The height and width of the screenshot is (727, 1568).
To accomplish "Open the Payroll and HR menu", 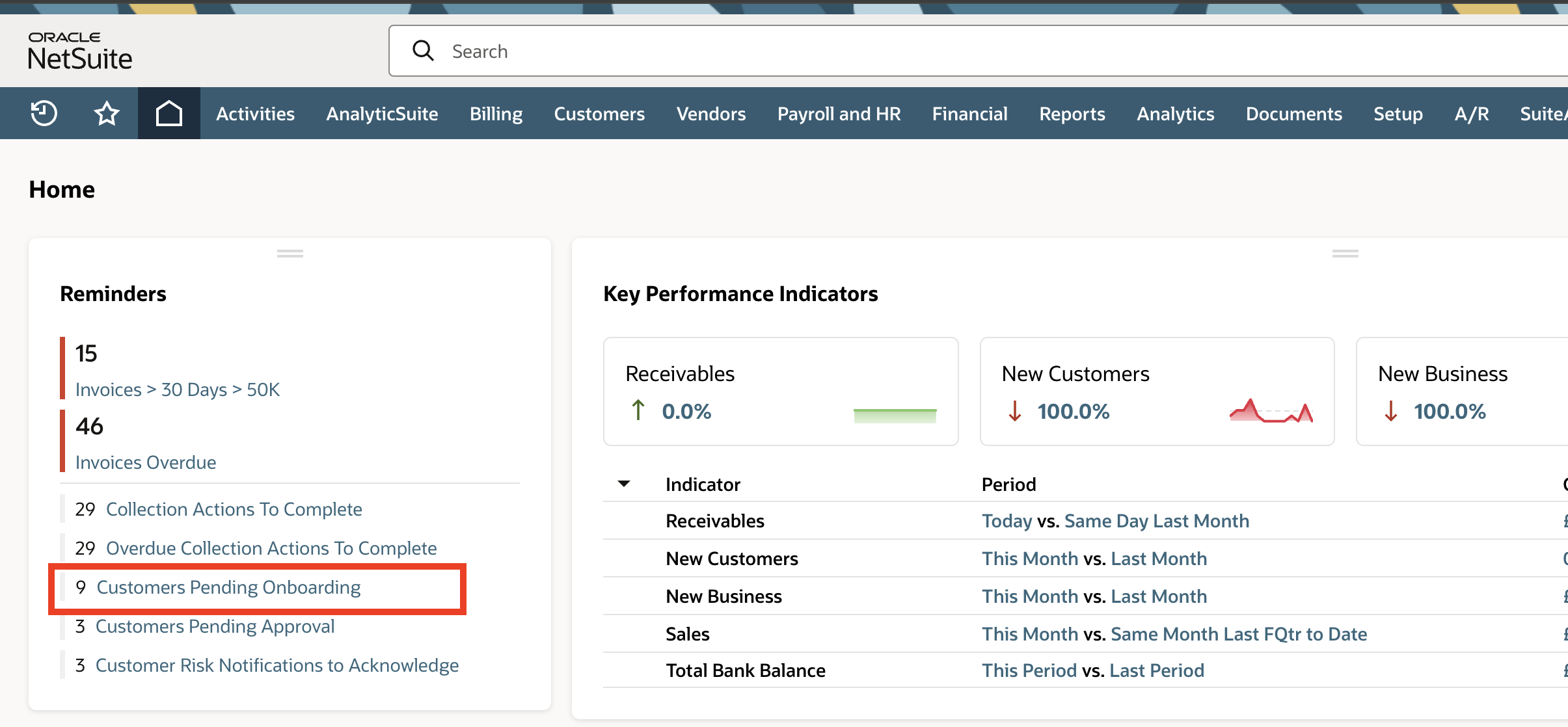I will pyautogui.click(x=839, y=114).
